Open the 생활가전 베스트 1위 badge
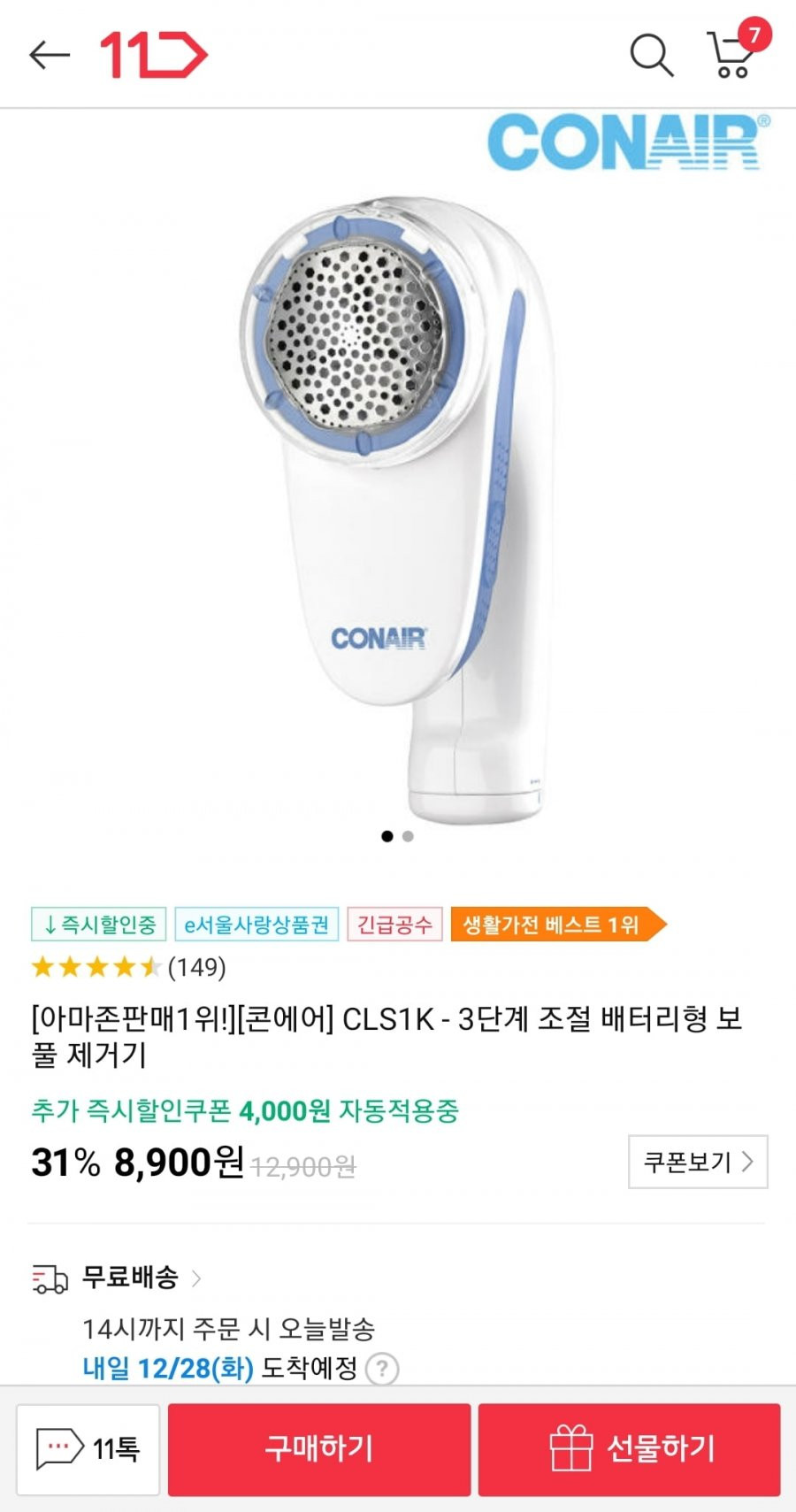 click(558, 925)
